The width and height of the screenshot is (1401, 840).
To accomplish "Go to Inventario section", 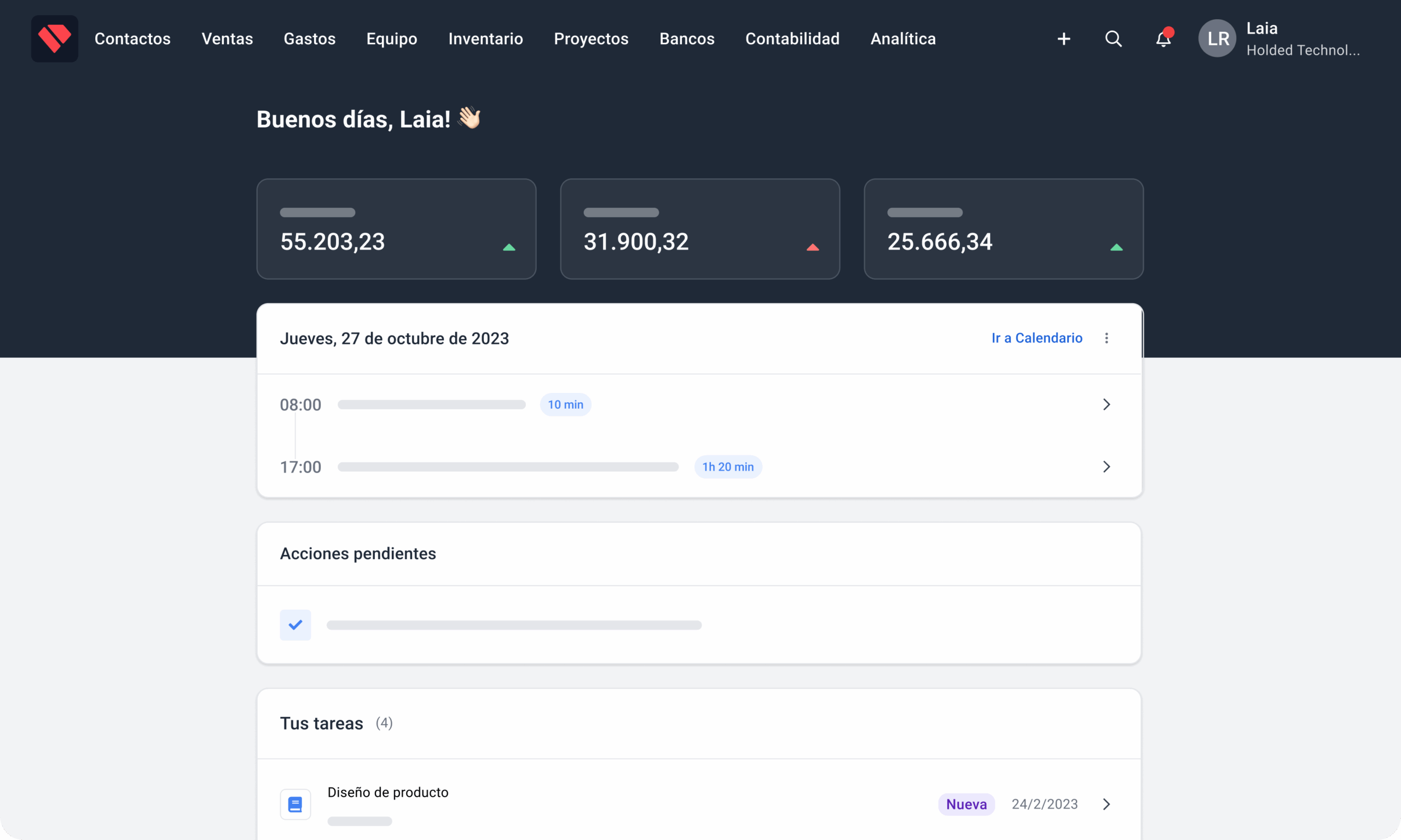I will coord(485,38).
